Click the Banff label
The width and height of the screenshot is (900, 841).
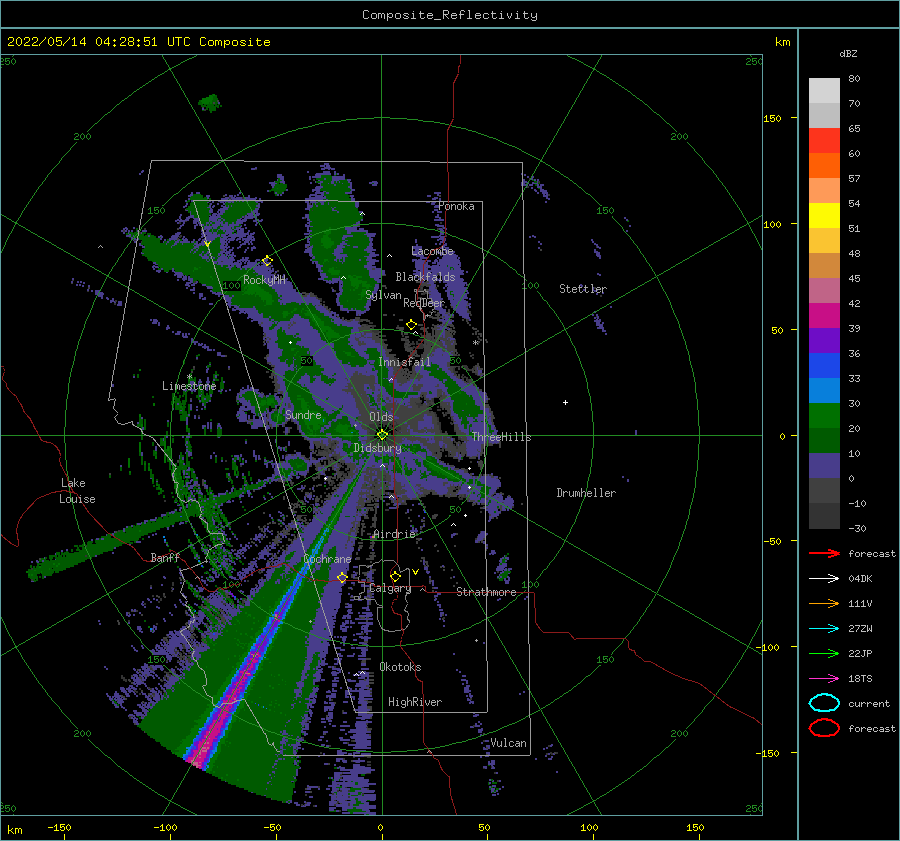pyautogui.click(x=165, y=557)
